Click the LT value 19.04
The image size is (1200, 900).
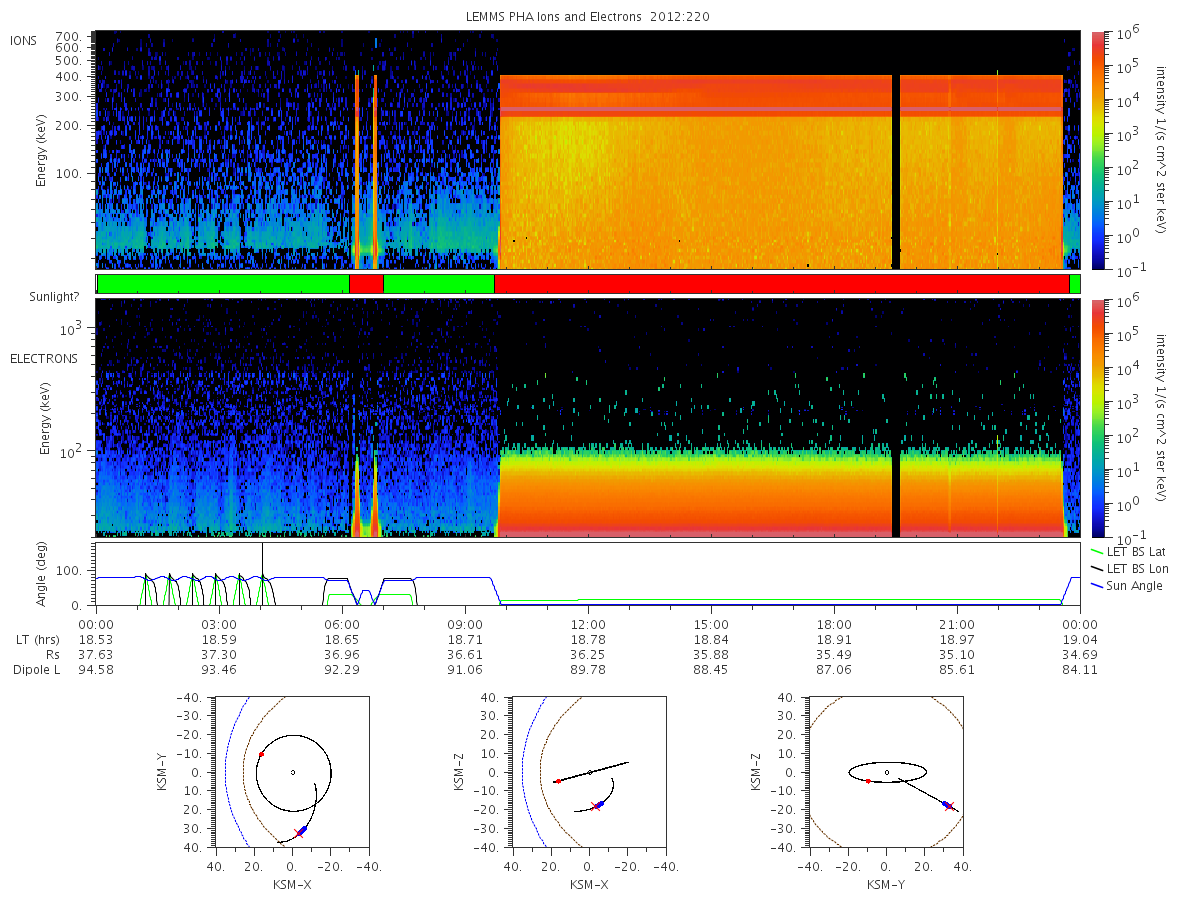coord(1080,638)
